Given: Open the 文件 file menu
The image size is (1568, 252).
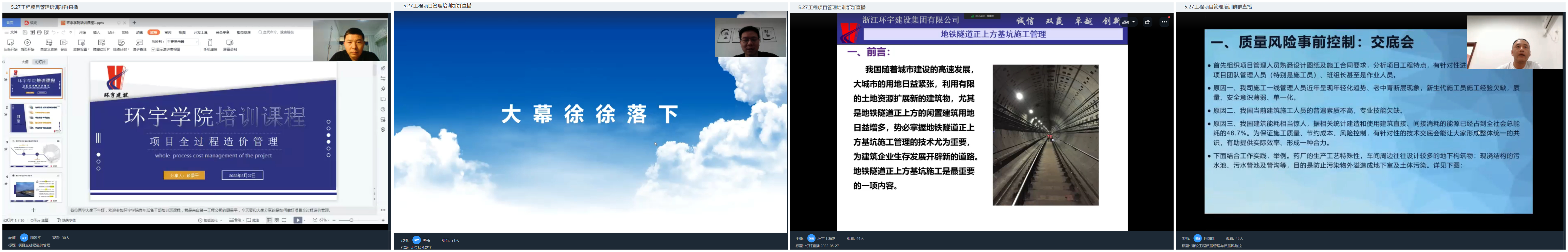Looking at the screenshot, I should tap(11, 32).
